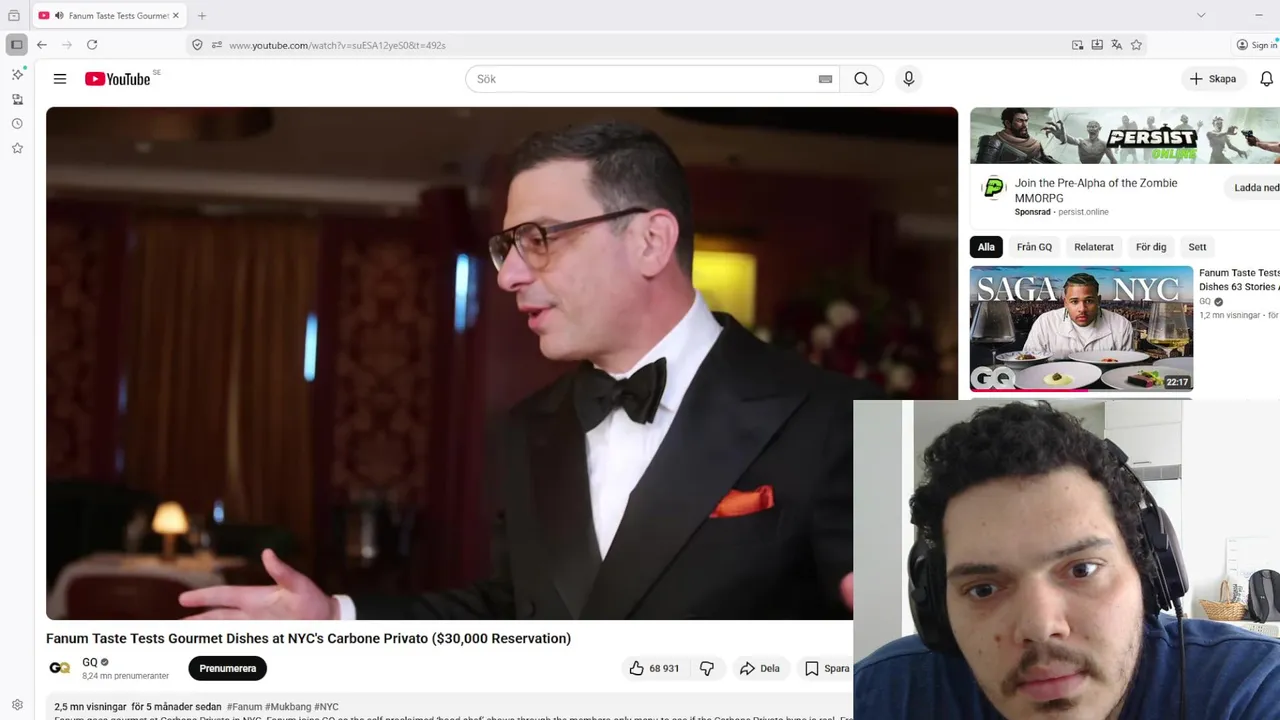
Task: Open site settings icon beside URL
Action: (216, 45)
